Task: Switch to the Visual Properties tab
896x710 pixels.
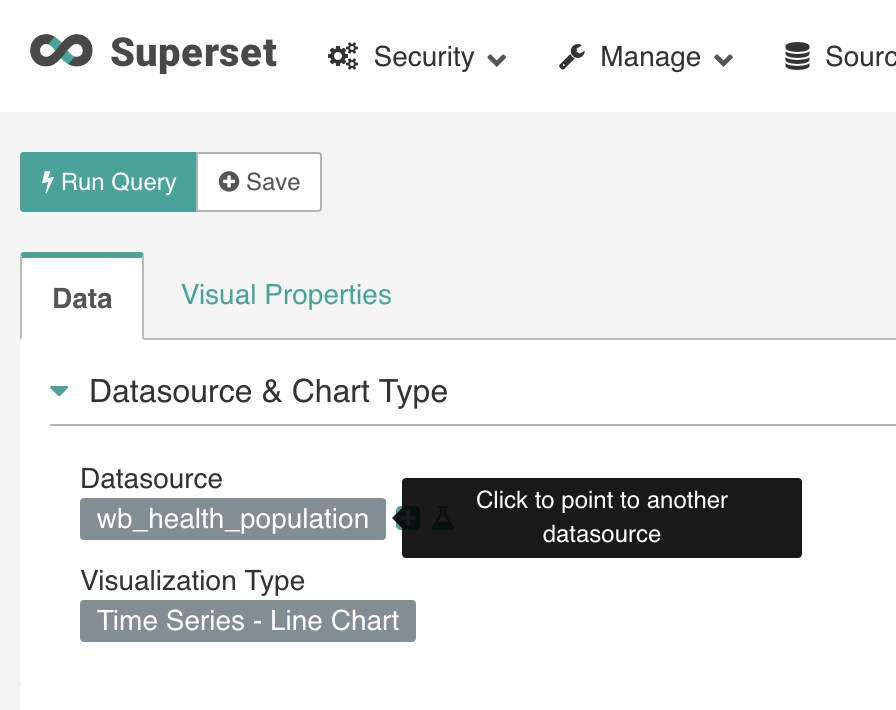Action: click(x=286, y=295)
